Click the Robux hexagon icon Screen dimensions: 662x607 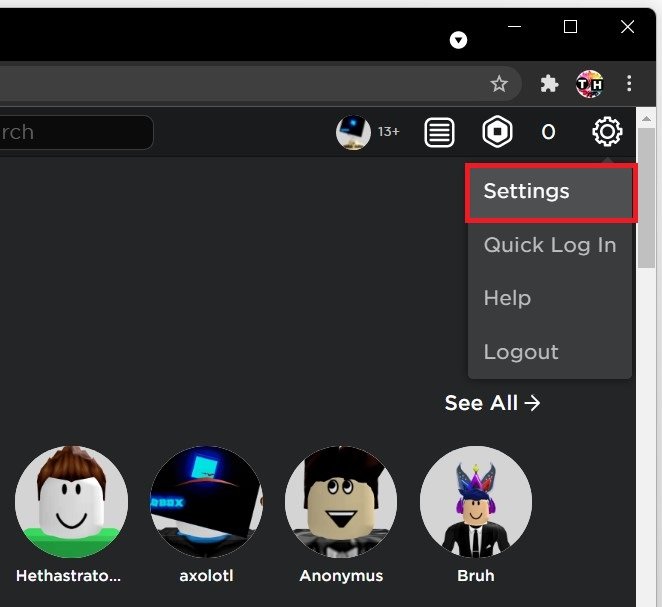(x=497, y=132)
